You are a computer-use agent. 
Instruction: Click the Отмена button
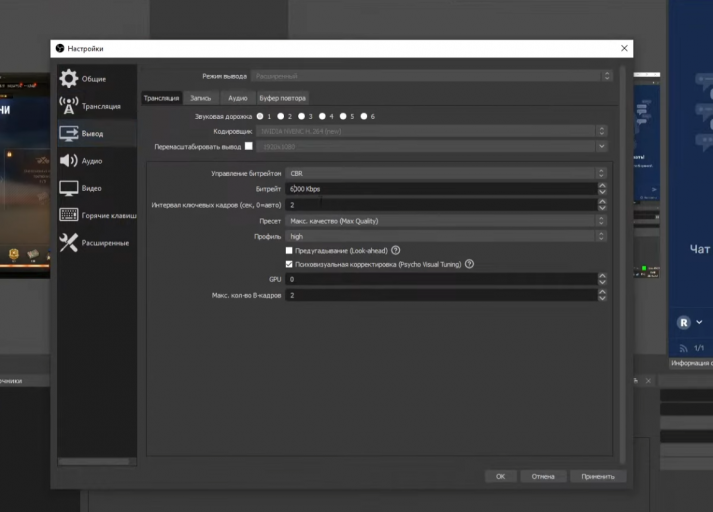pos(543,476)
